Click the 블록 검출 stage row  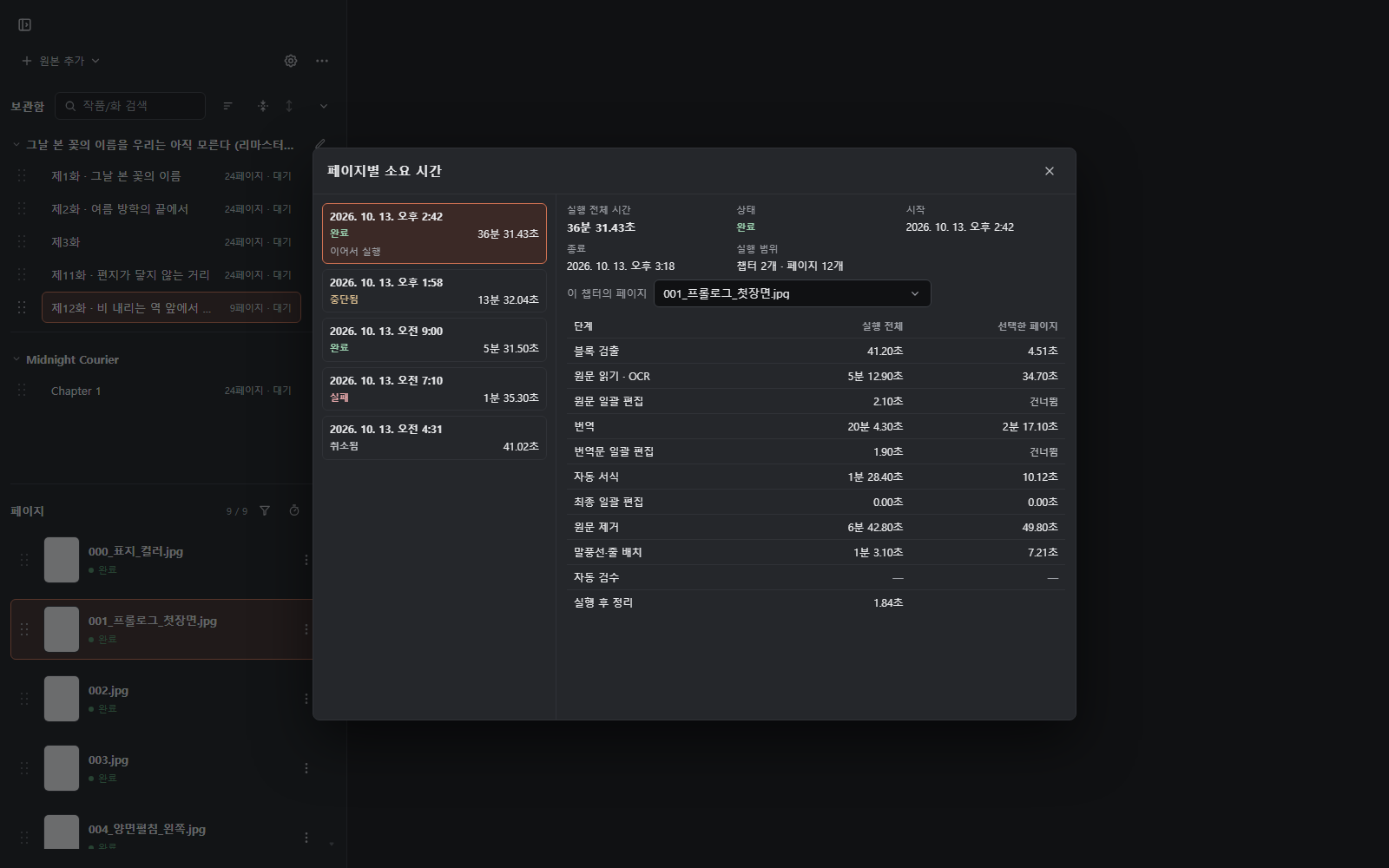(816, 351)
